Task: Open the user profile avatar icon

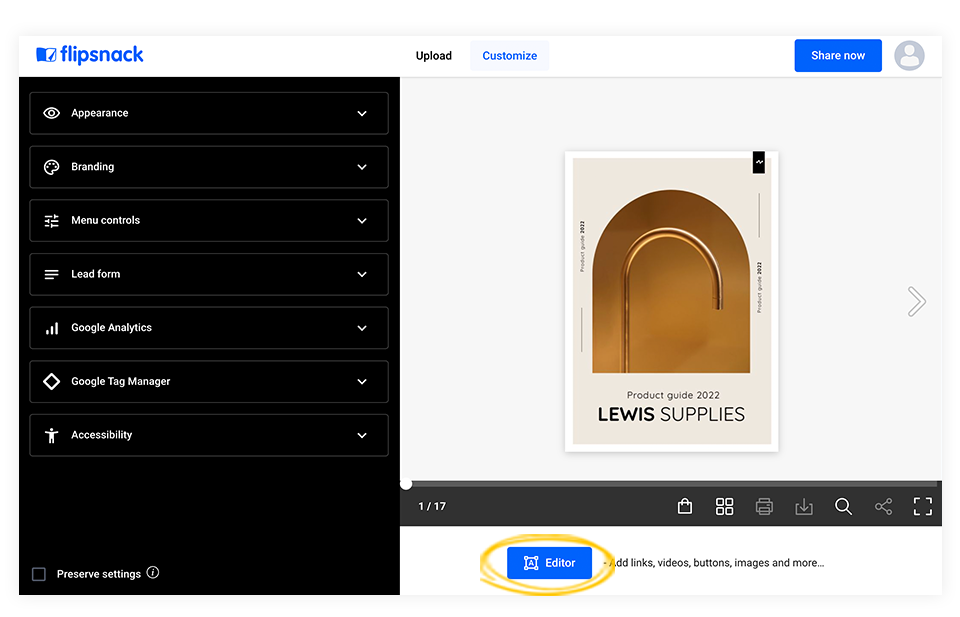Action: pyautogui.click(x=909, y=55)
